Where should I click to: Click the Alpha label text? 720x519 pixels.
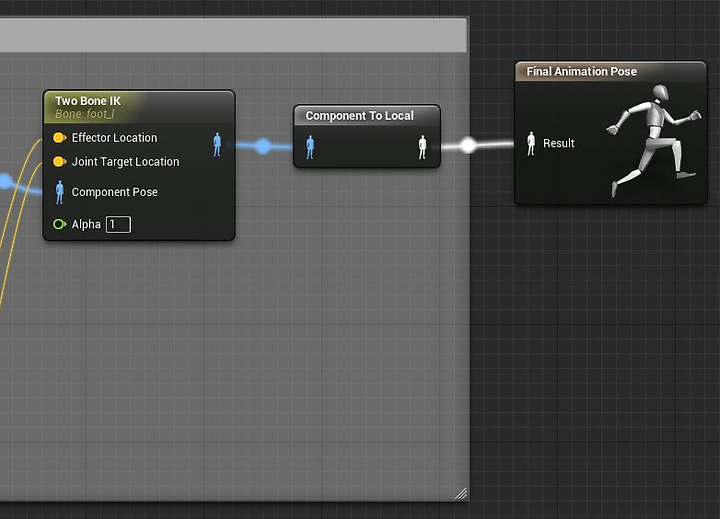pyautogui.click(x=86, y=224)
